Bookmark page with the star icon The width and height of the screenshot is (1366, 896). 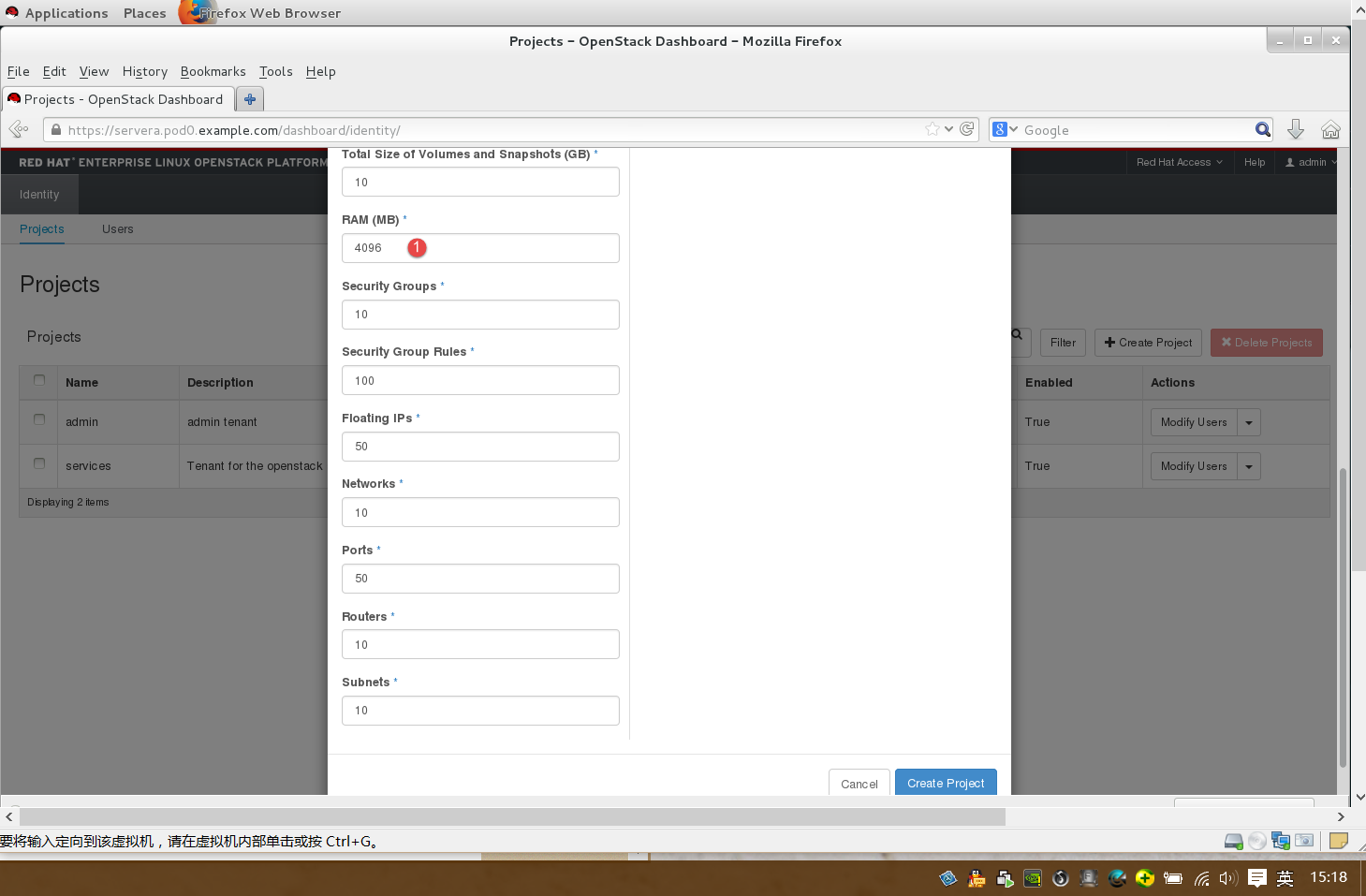[x=932, y=129]
